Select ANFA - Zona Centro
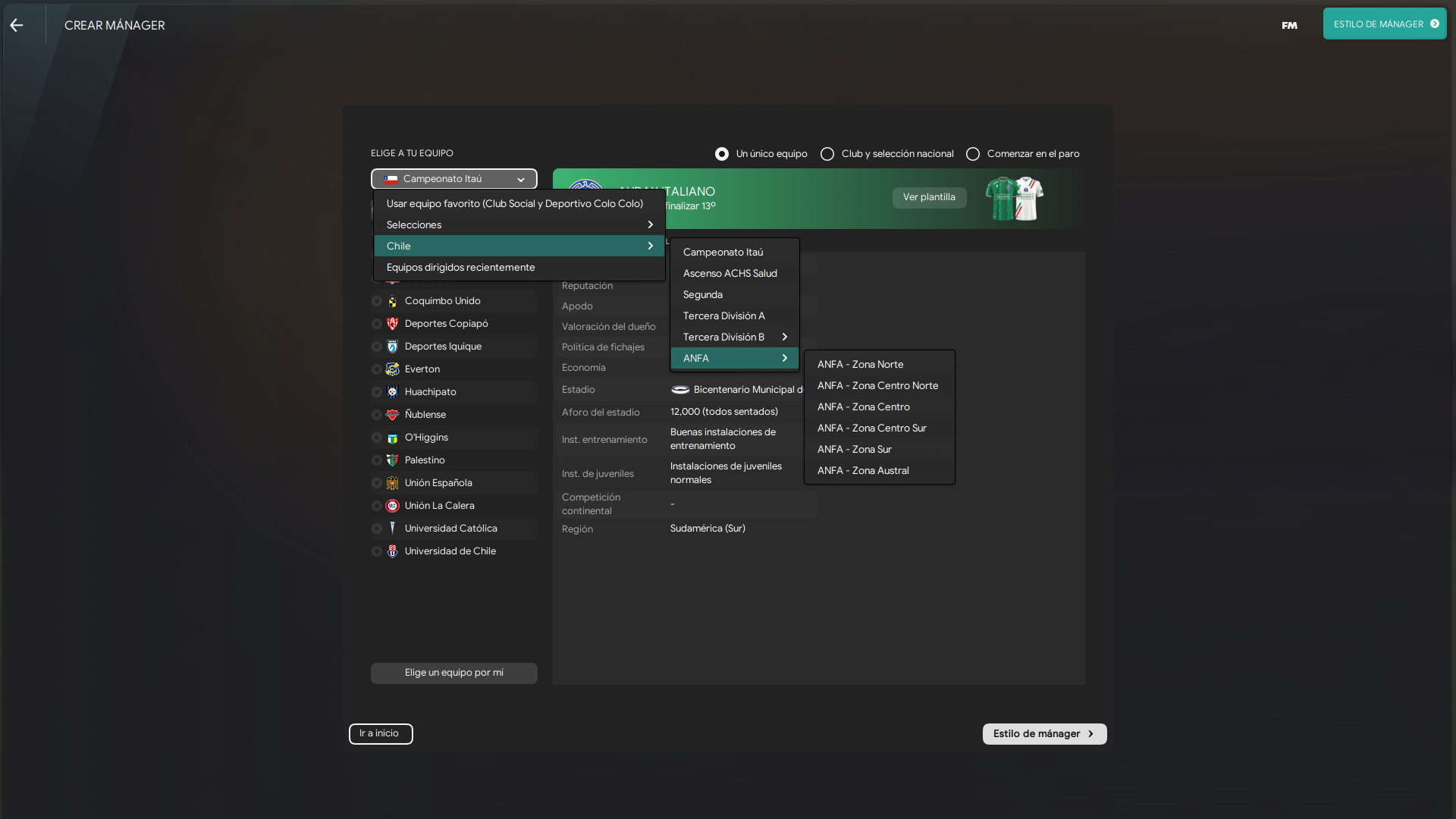The height and width of the screenshot is (819, 1456). 880,406
